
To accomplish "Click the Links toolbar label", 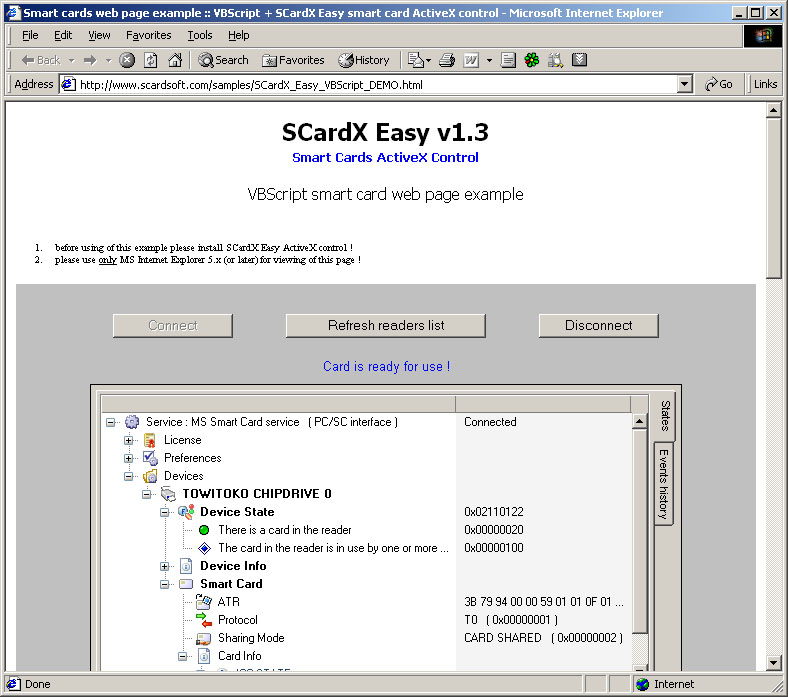I will pyautogui.click(x=765, y=84).
